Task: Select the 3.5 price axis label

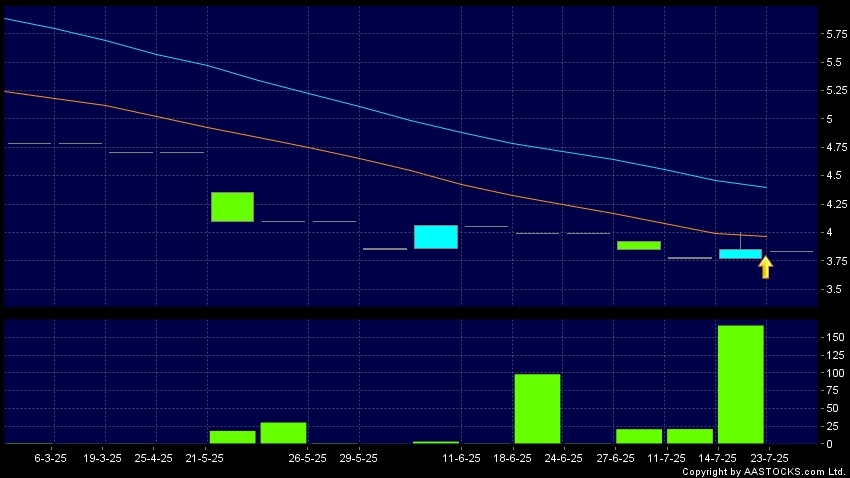Action: pos(834,289)
